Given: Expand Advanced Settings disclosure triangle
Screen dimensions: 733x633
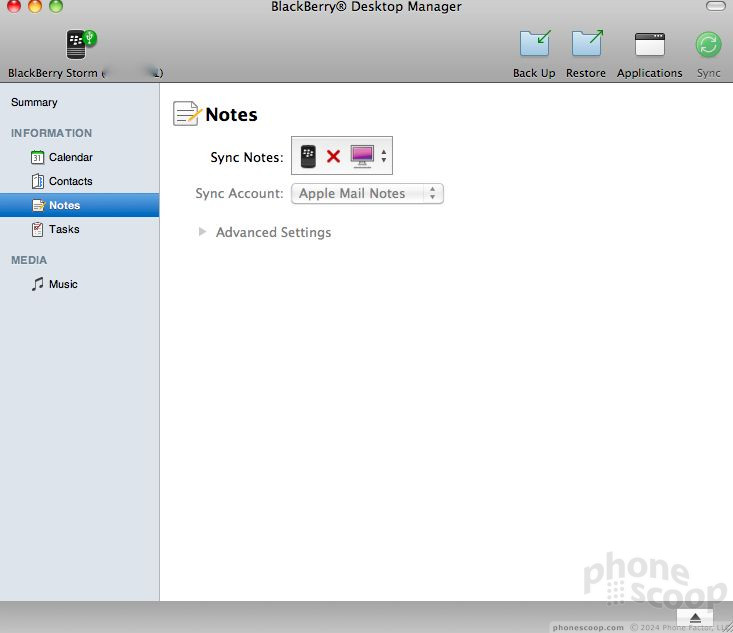Looking at the screenshot, I should tap(202, 231).
